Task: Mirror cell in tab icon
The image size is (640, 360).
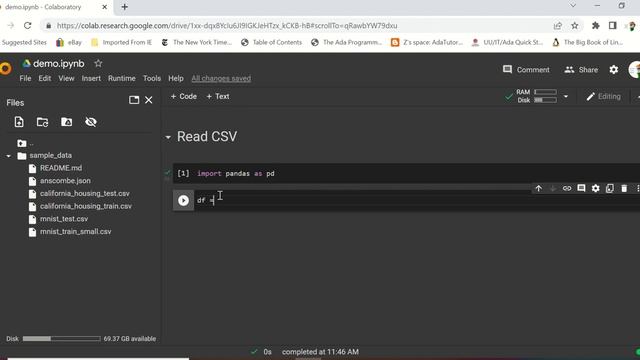Action: (x=610, y=188)
